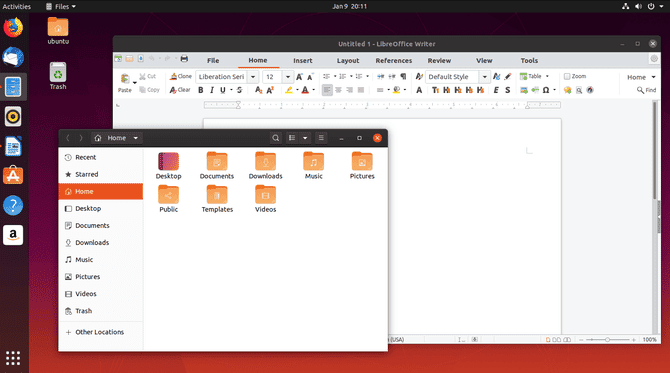Launch Firefox from the dock
Viewport: 670px width, 373px height.
click(13, 28)
